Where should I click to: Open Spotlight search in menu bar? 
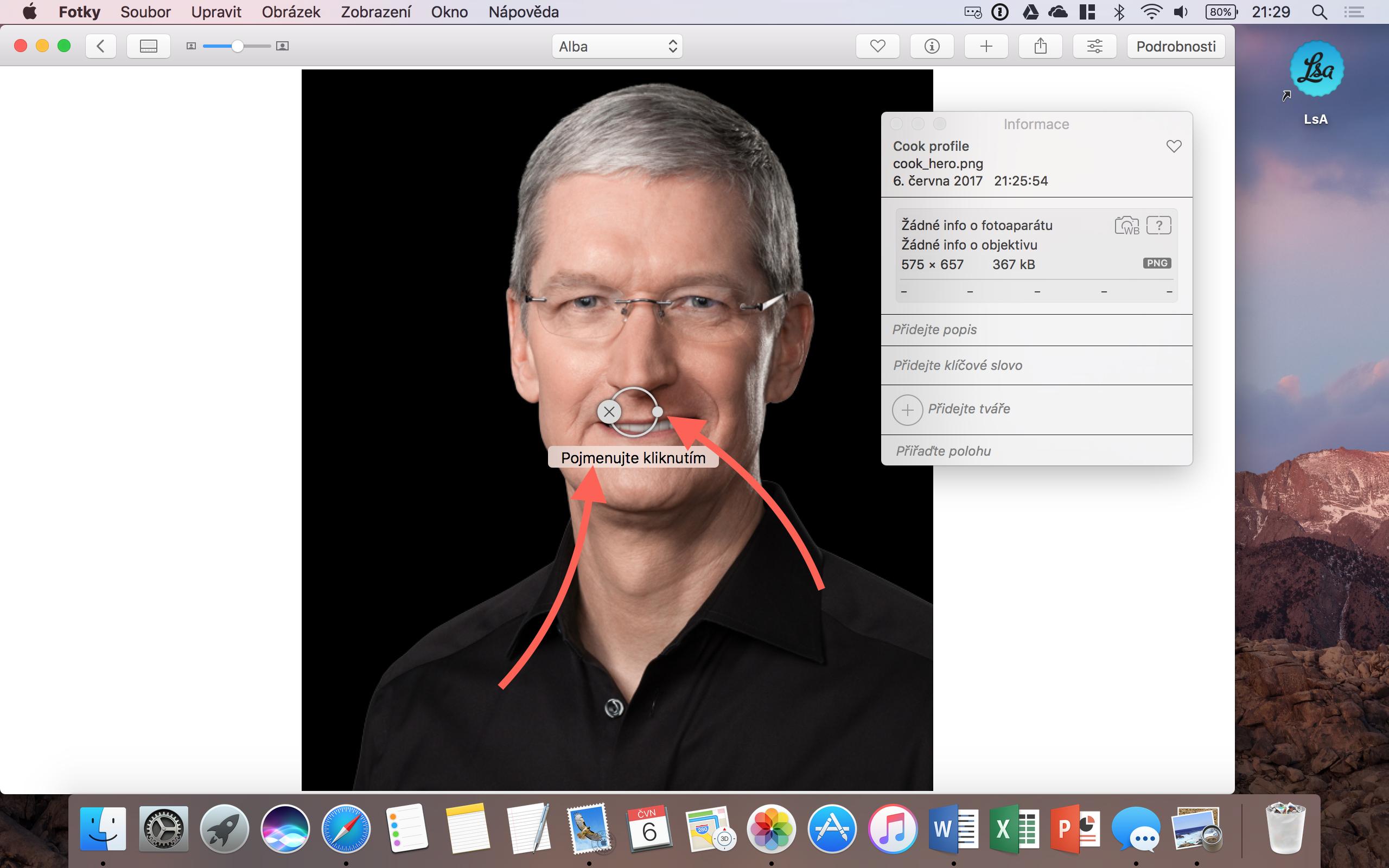click(x=1319, y=12)
